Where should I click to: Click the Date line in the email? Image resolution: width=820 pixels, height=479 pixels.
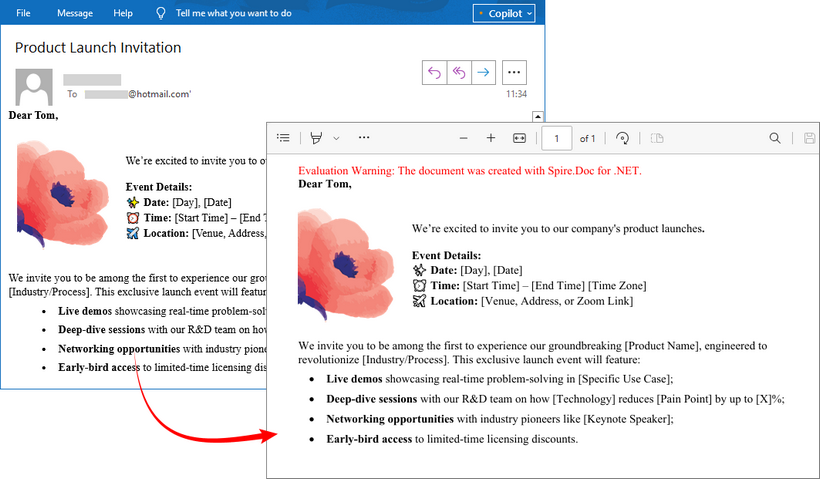click(x=179, y=202)
